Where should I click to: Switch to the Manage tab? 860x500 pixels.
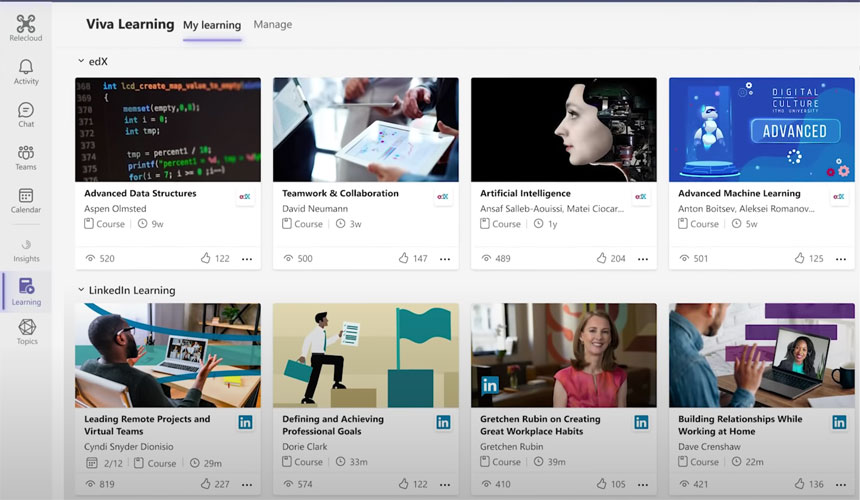pyautogui.click(x=273, y=24)
